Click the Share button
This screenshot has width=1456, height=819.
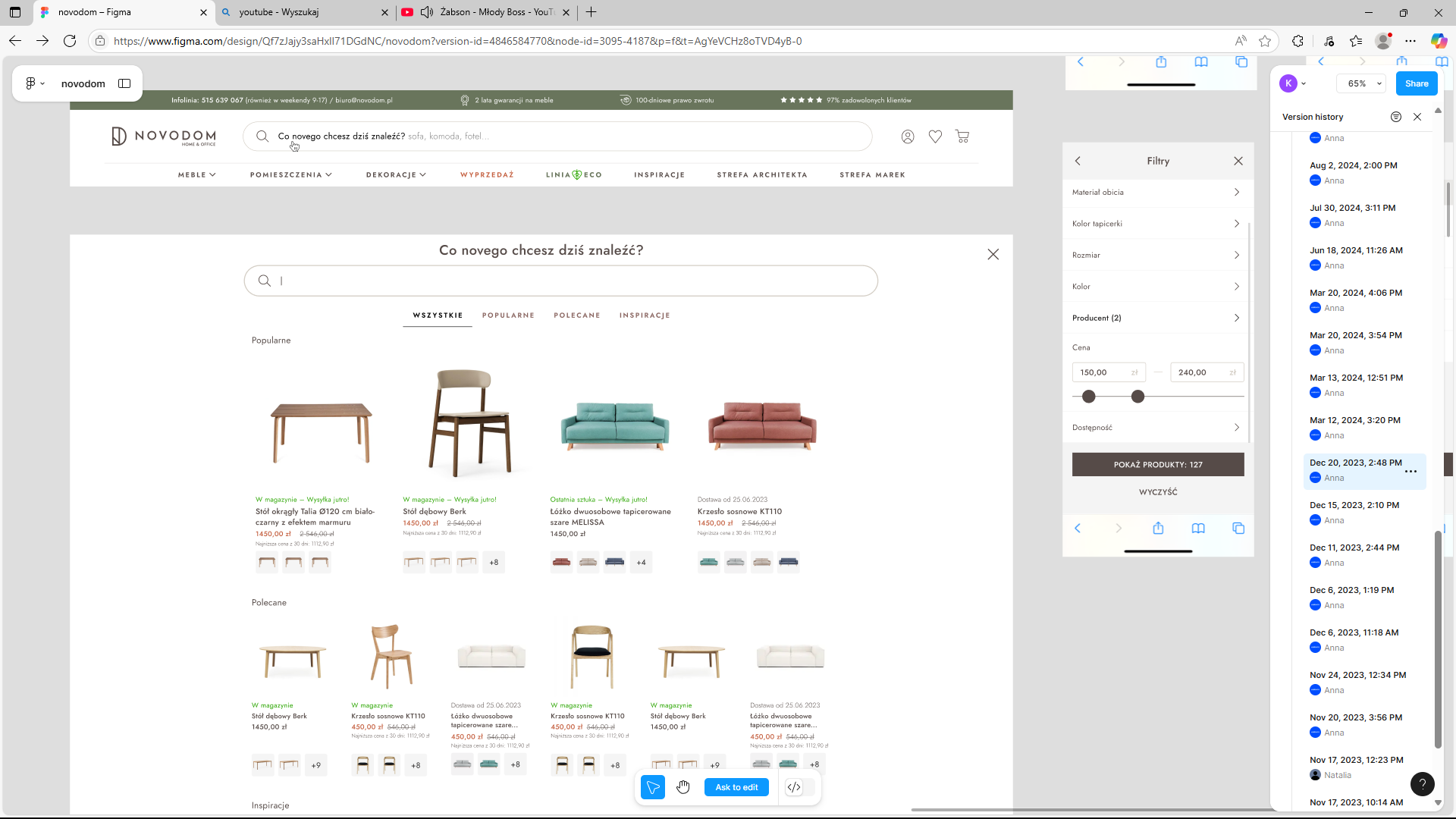tap(1416, 83)
